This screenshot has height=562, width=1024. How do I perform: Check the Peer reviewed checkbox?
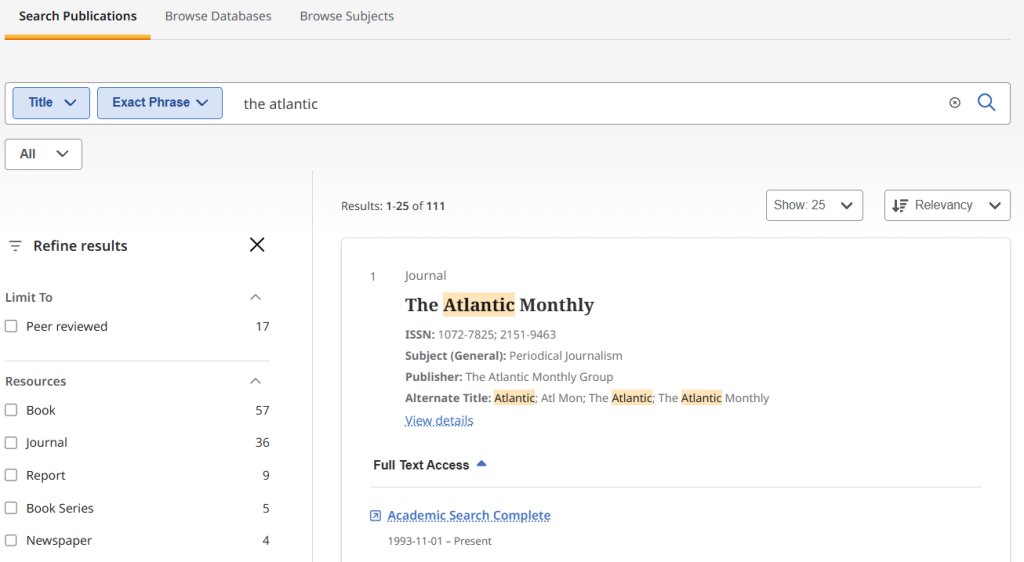coord(11,326)
